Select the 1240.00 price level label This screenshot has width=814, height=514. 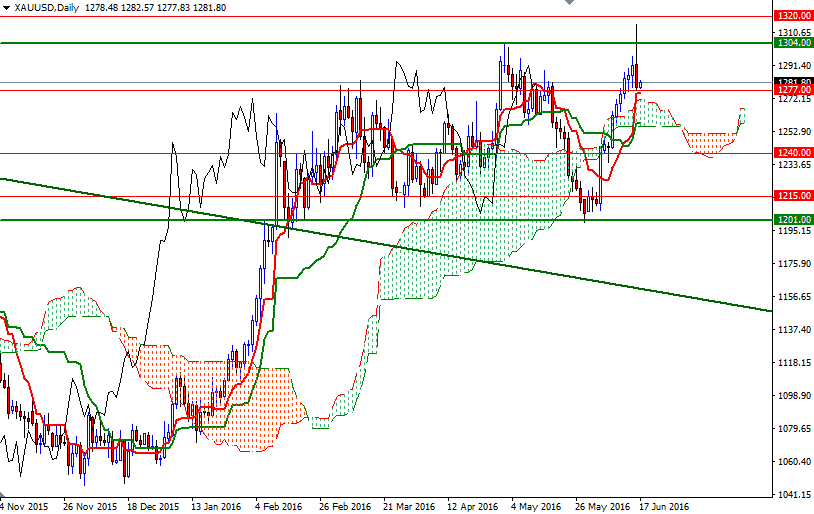(x=792, y=153)
